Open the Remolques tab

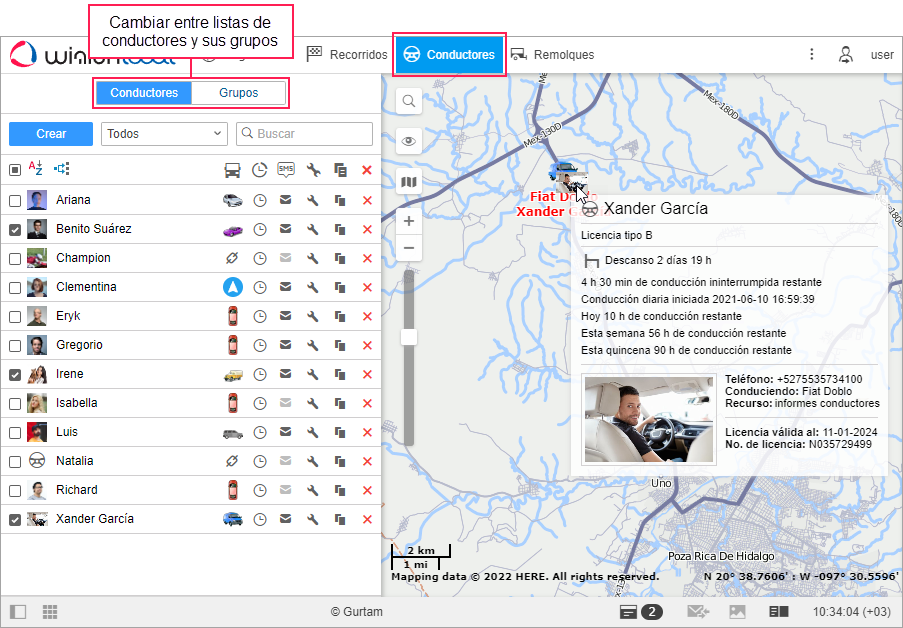pos(552,55)
